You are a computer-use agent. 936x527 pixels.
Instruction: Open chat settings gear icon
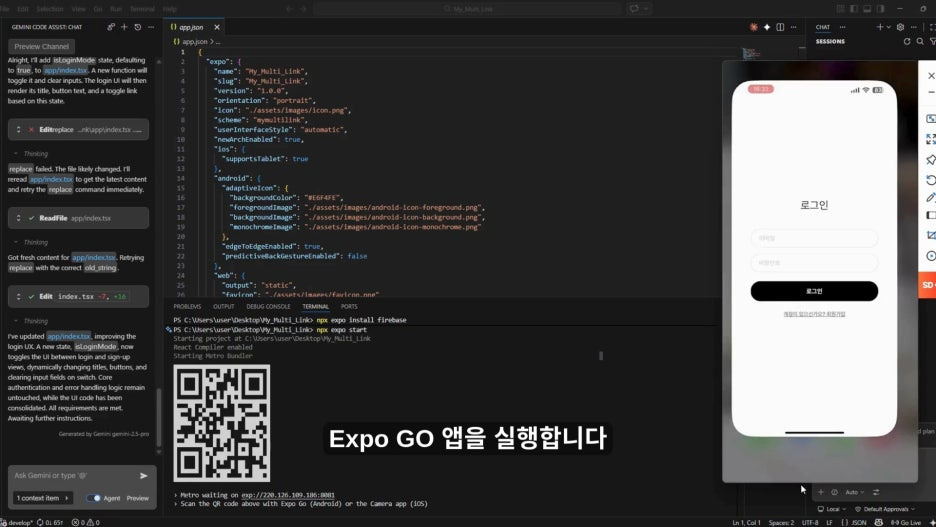[900, 27]
